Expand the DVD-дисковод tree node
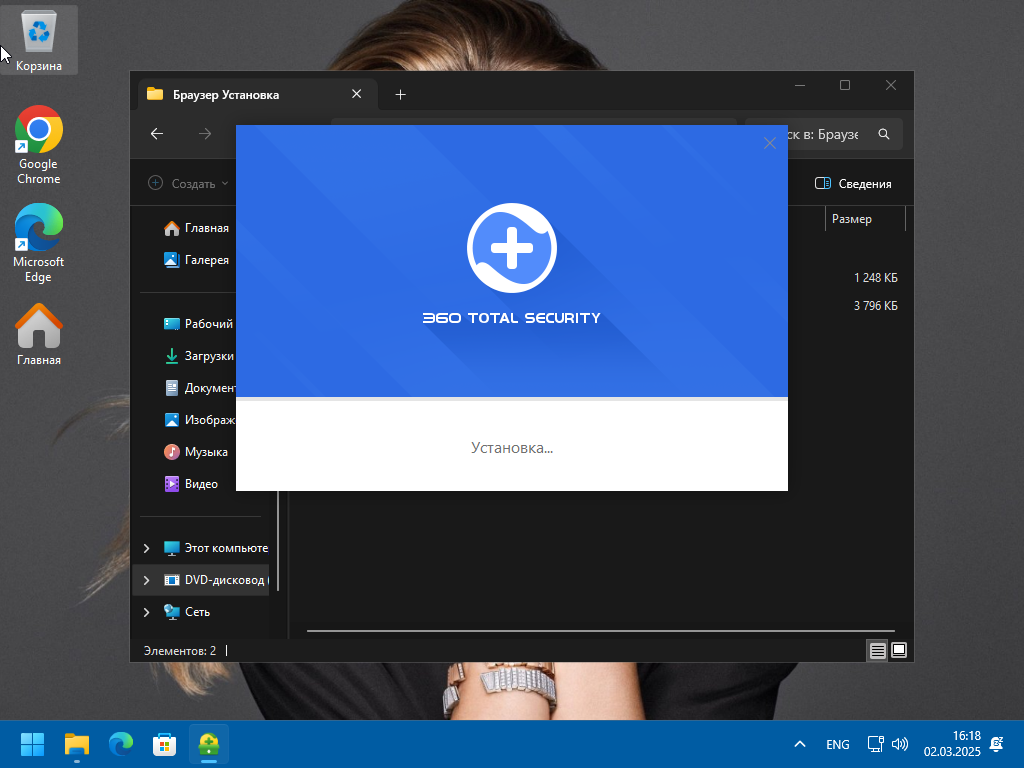The height and width of the screenshot is (768, 1024). click(146, 580)
